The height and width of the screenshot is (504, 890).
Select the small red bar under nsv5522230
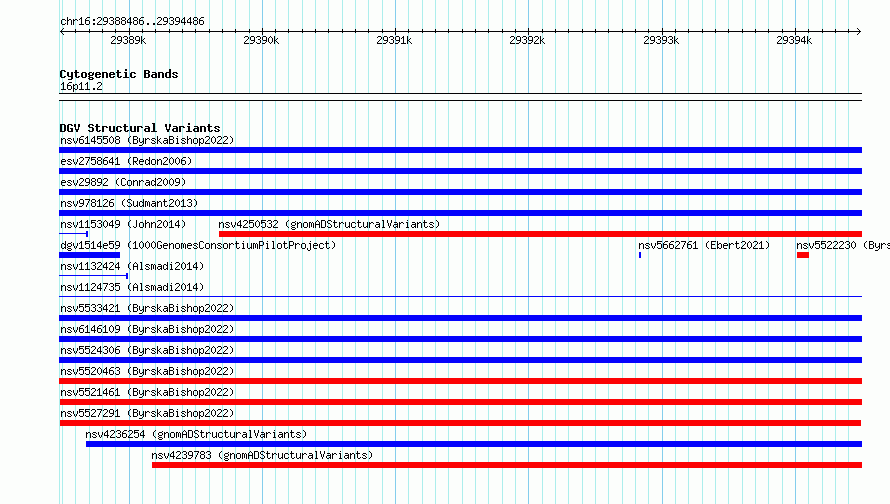(803, 255)
